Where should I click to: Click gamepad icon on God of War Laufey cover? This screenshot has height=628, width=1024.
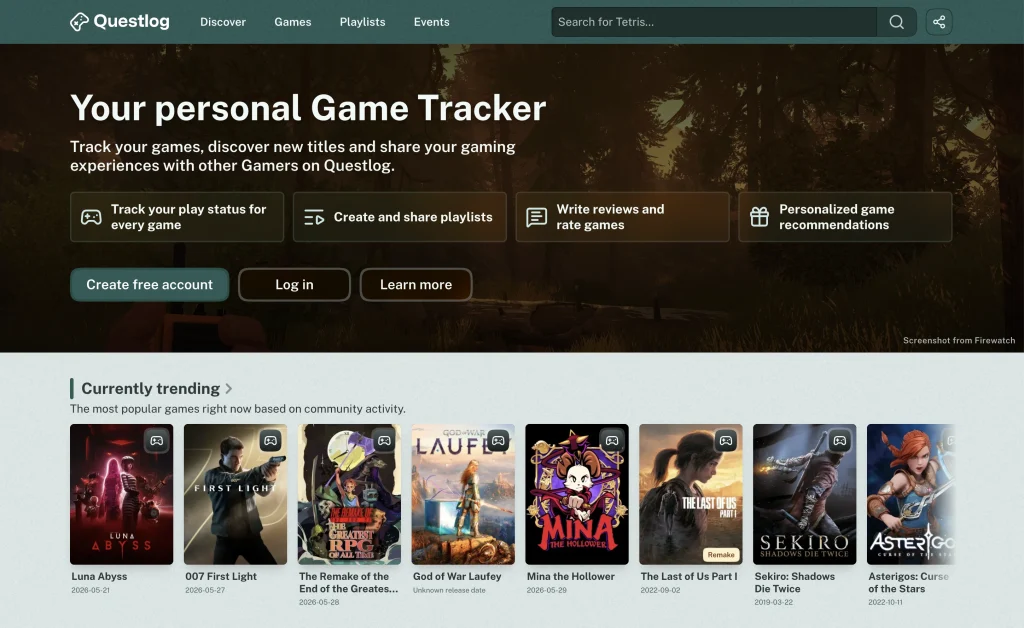498,441
